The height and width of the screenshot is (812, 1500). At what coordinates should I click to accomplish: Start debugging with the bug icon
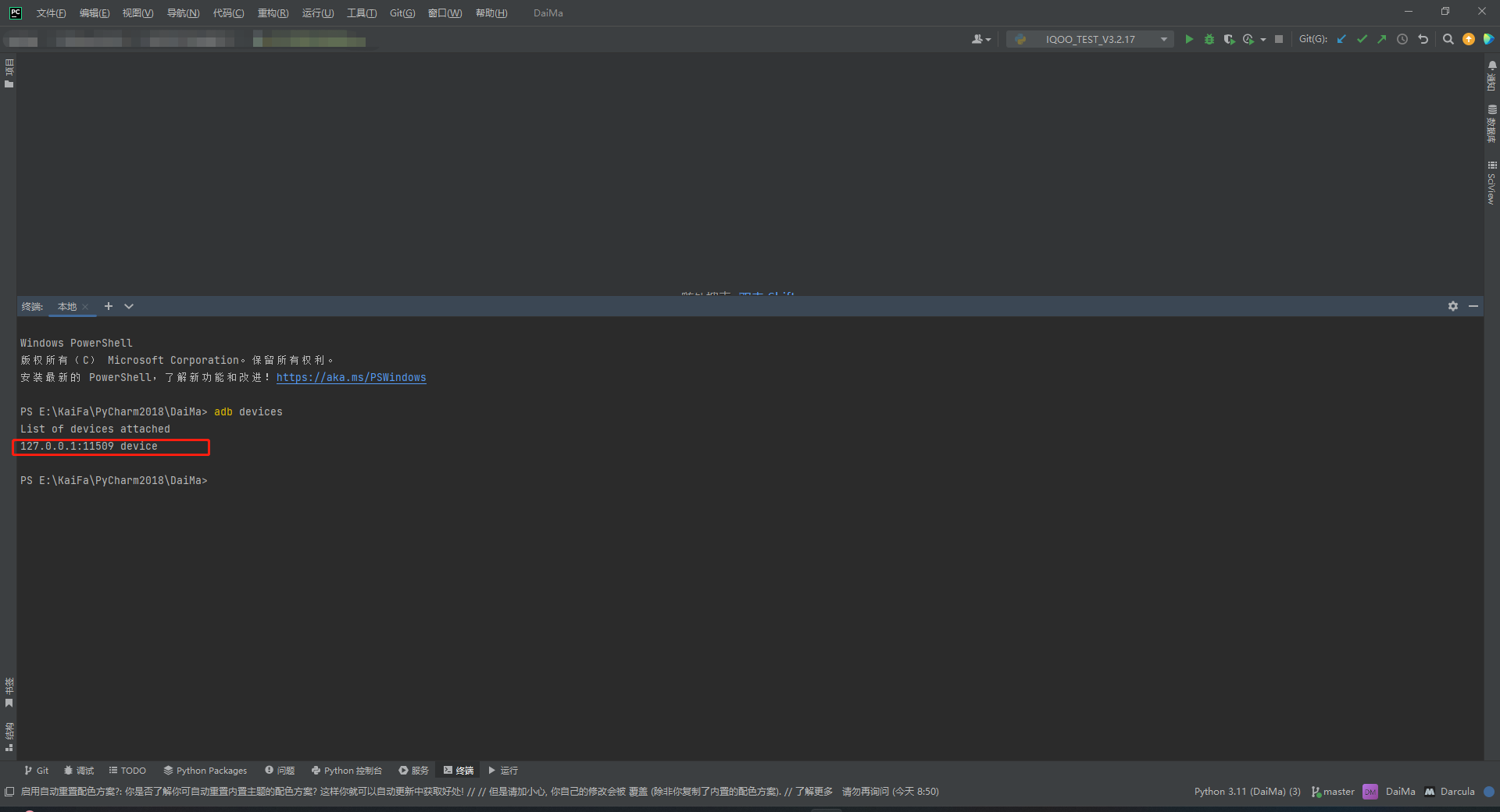tap(1209, 39)
